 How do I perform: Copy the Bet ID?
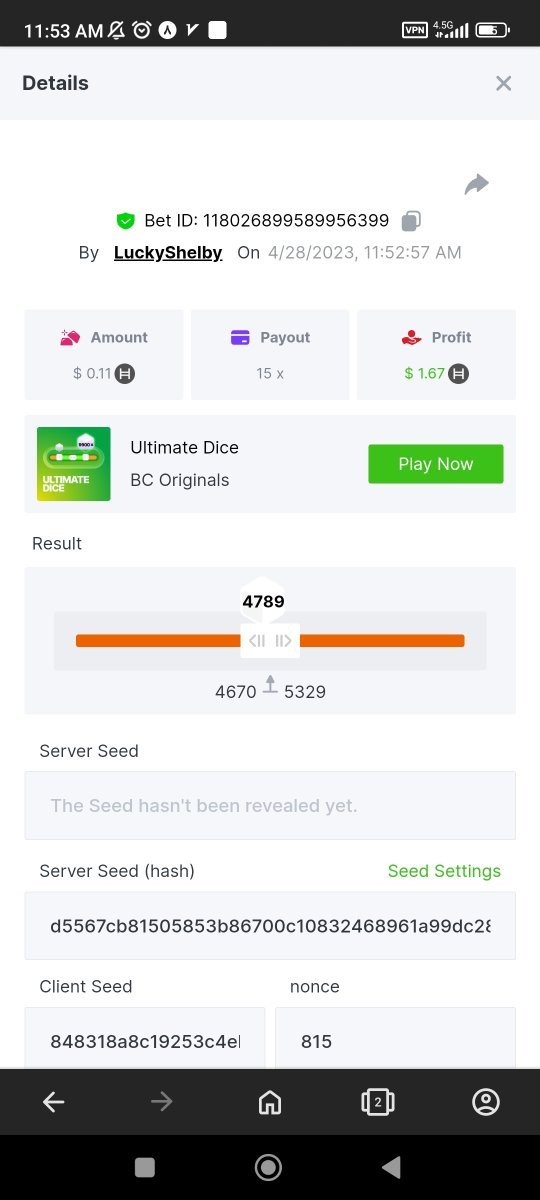pyautogui.click(x=411, y=221)
